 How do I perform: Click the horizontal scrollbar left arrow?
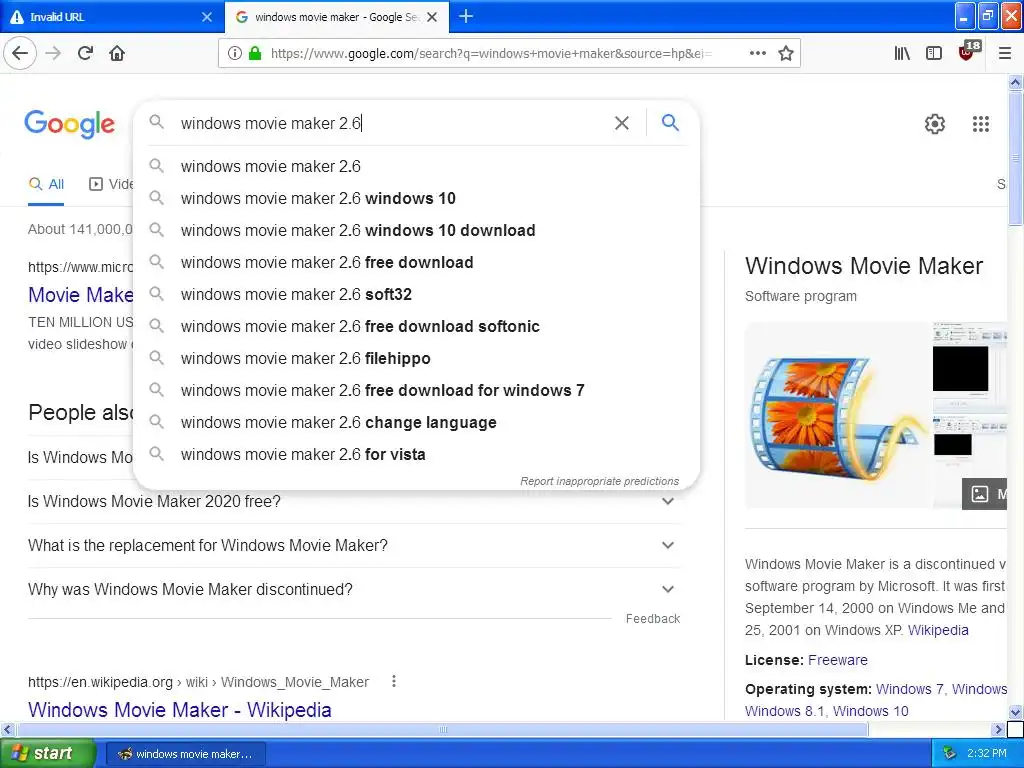pos(7,729)
